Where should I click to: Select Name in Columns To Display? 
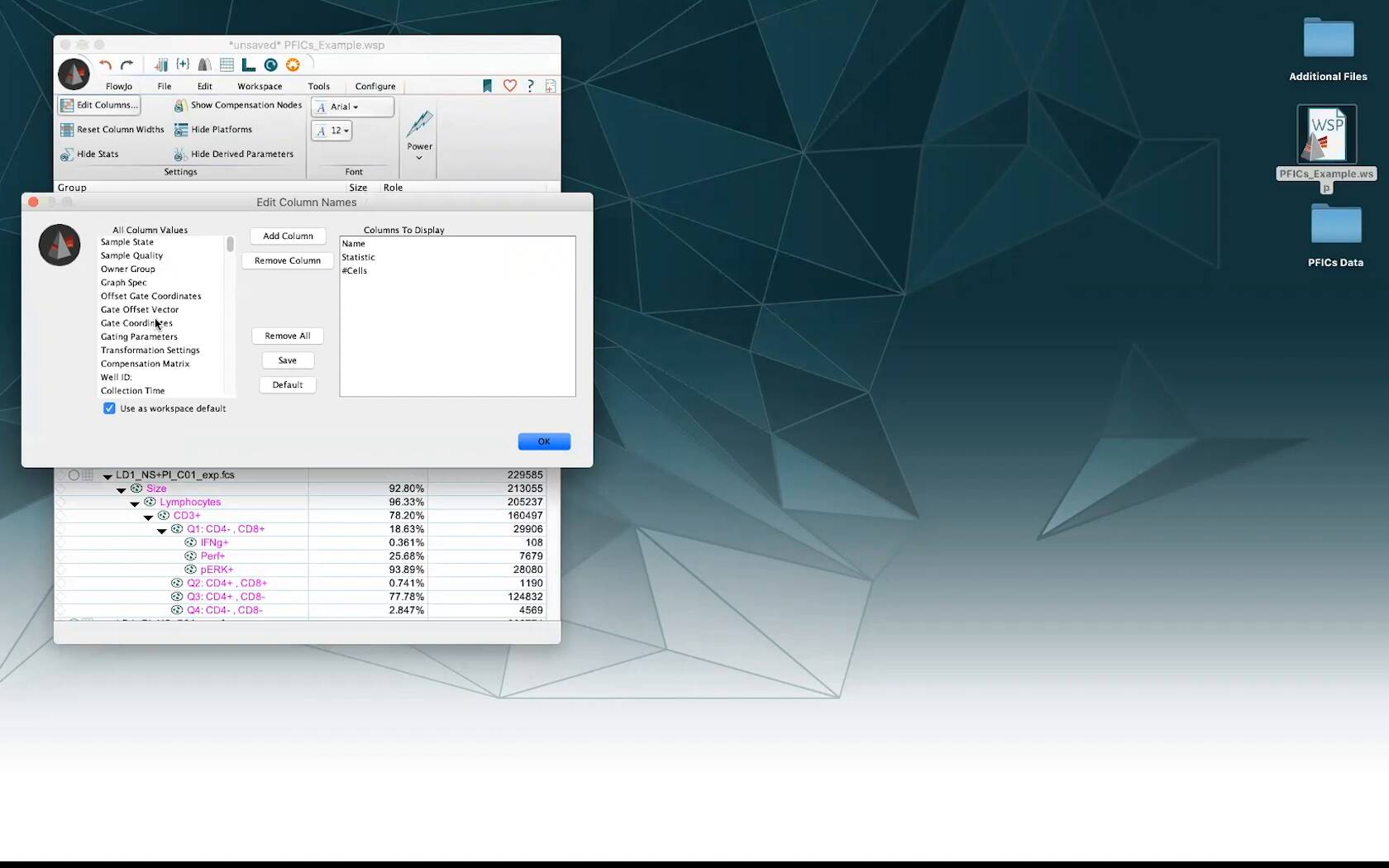353,244
